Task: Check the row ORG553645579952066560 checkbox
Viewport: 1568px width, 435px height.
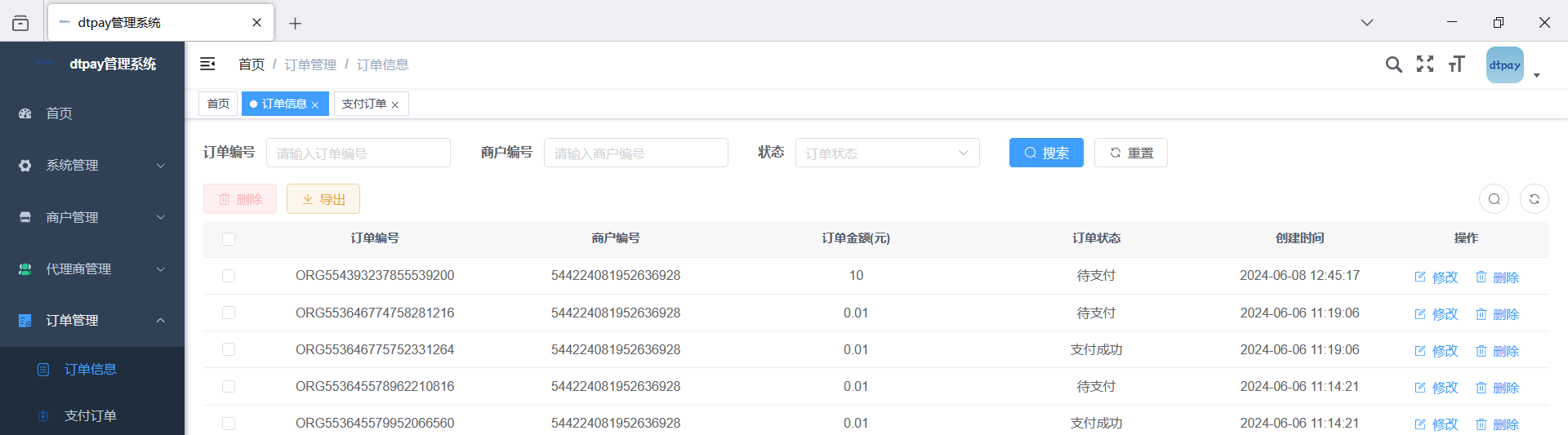Action: point(229,424)
